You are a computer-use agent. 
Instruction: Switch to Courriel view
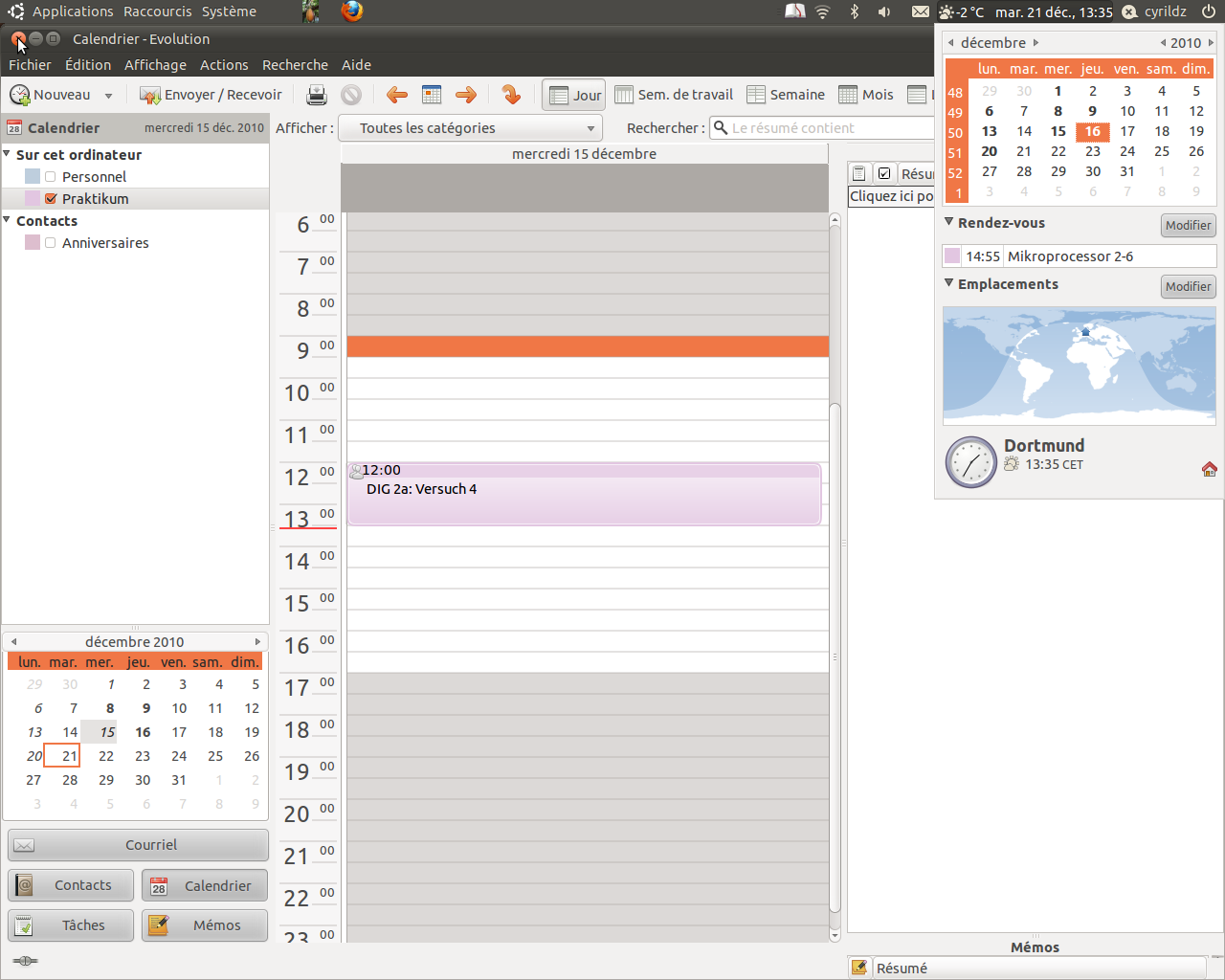click(138, 845)
